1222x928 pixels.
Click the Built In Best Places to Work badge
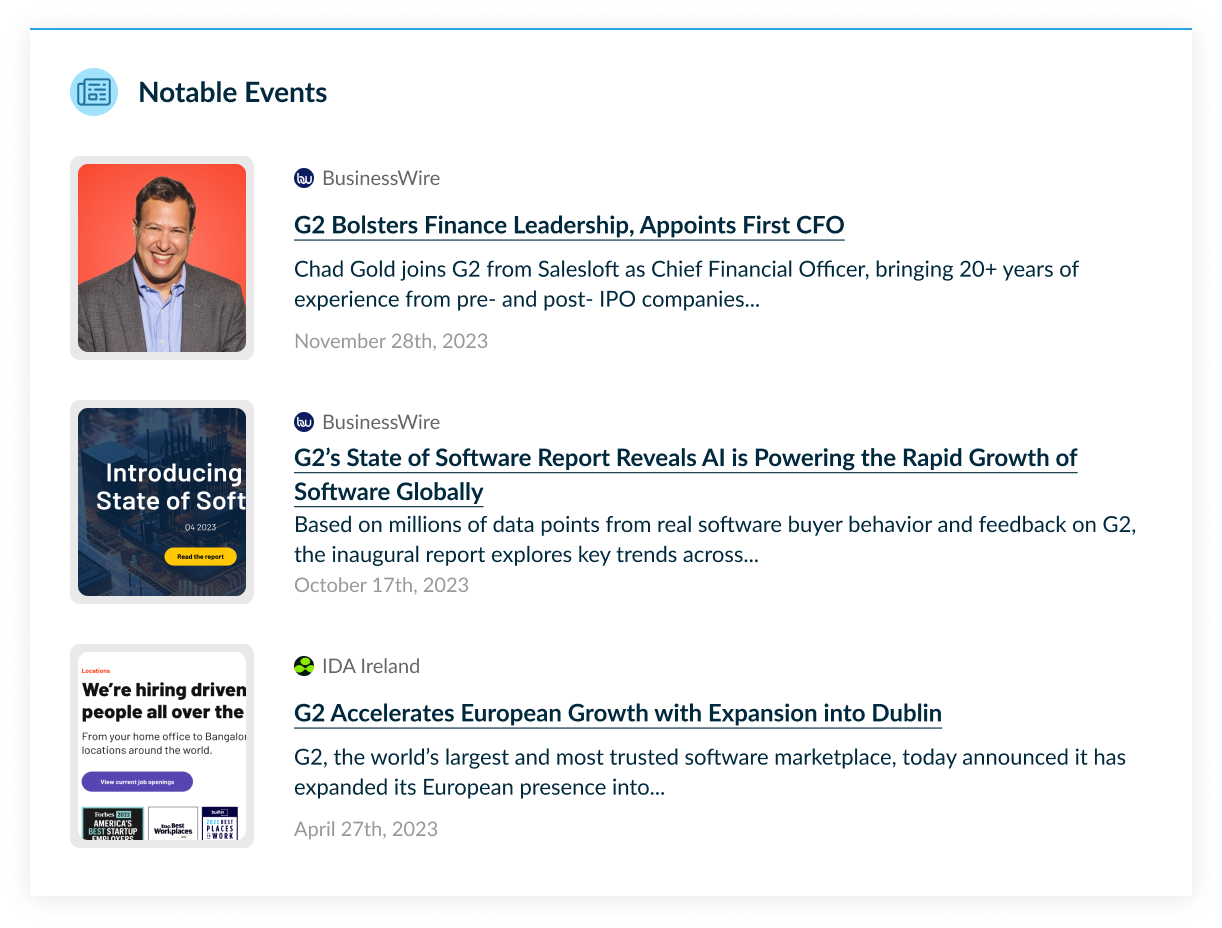(220, 824)
